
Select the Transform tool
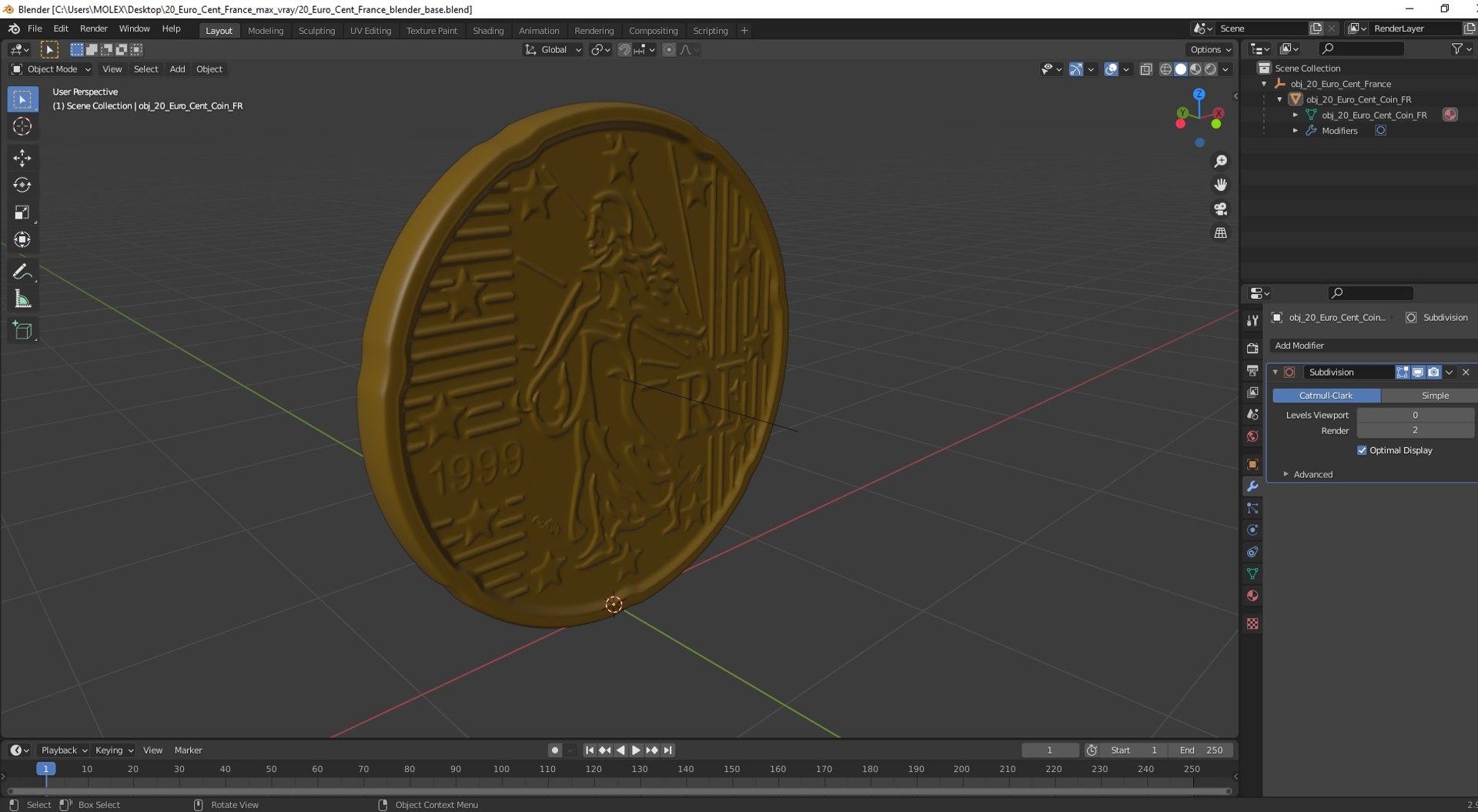[x=22, y=239]
